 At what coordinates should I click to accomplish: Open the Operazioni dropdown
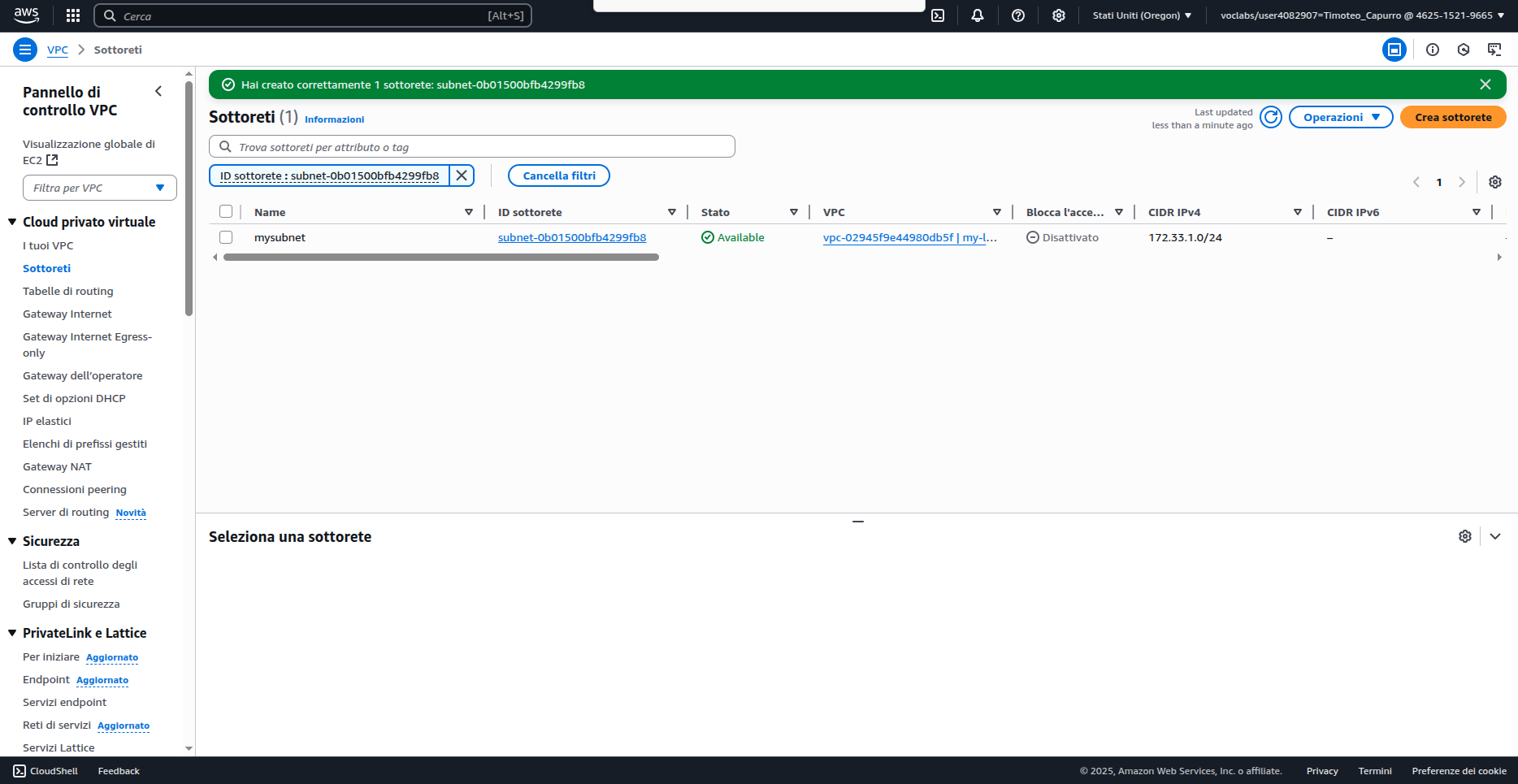click(x=1341, y=117)
